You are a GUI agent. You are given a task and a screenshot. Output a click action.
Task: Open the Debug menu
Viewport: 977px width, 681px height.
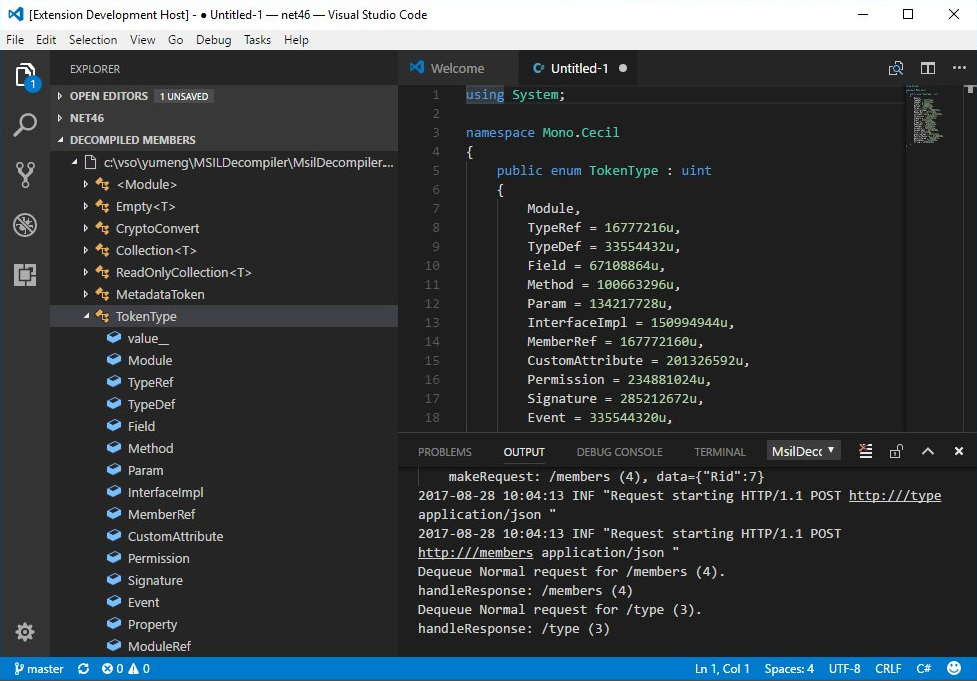pyautogui.click(x=213, y=40)
